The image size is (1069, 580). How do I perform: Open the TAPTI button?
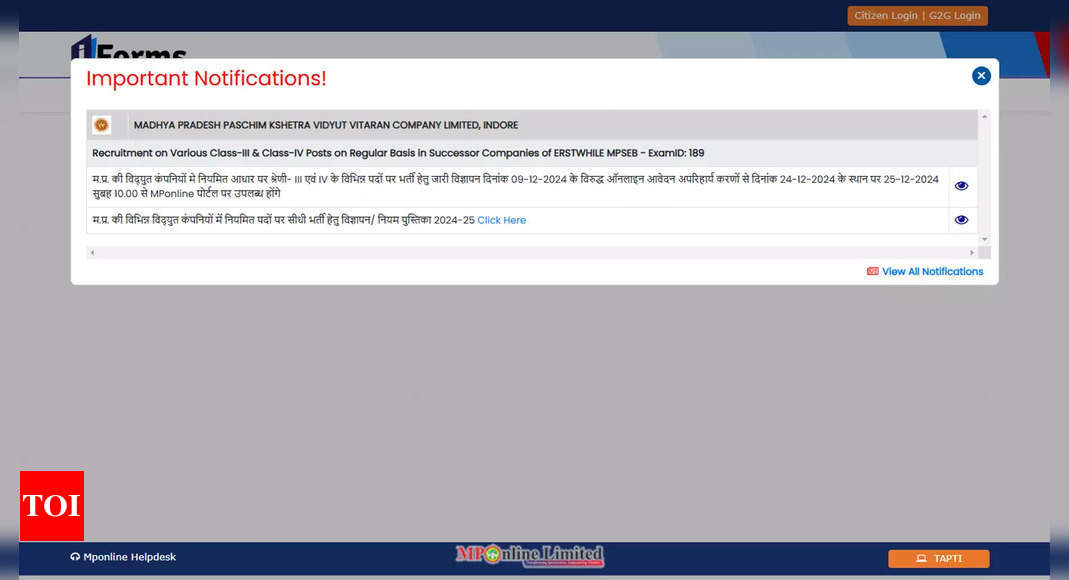pos(938,559)
